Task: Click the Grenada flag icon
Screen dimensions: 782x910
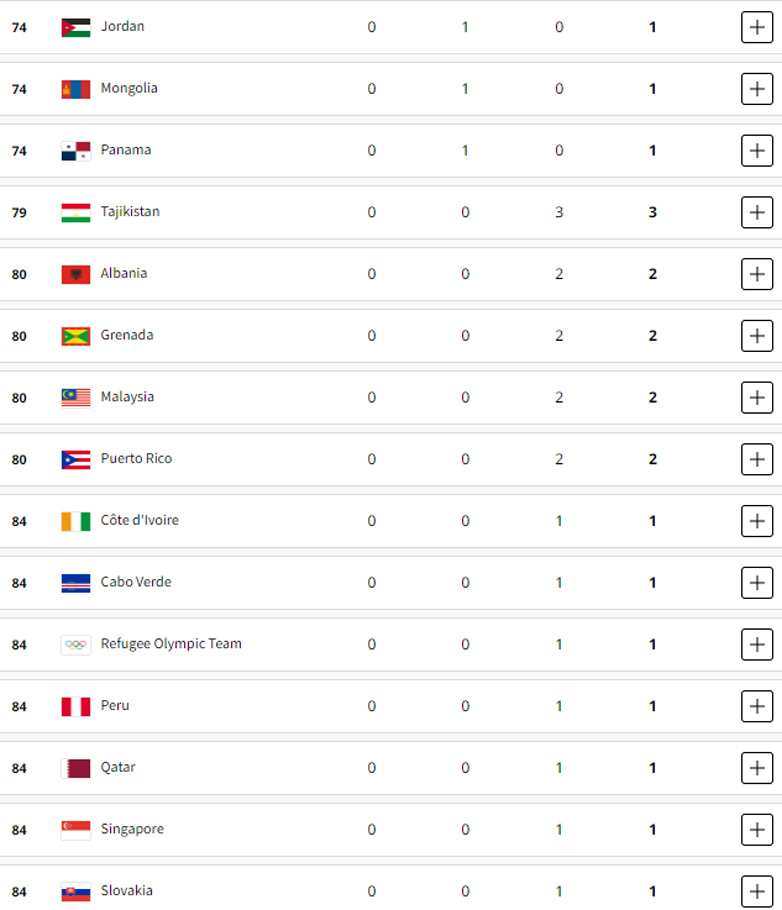Action: 75,336
